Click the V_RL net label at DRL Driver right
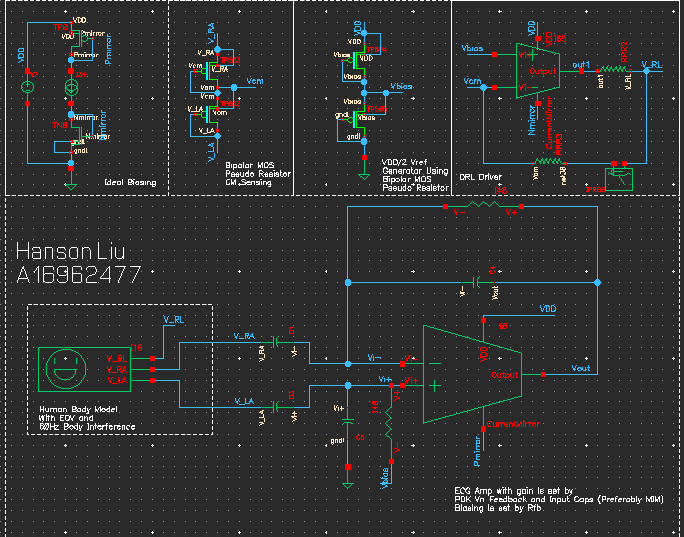This screenshot has width=684, height=537. 652,65
